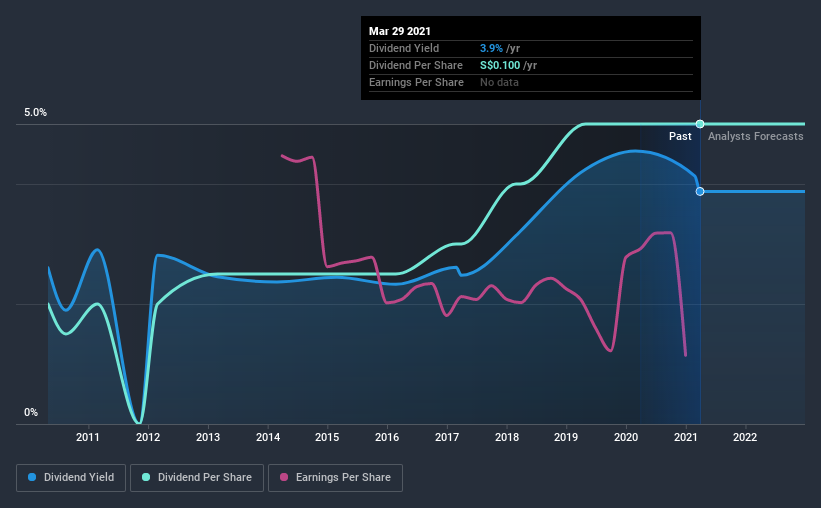The width and height of the screenshot is (821, 508).
Task: Click the S$0.100 dividend per share value
Action: pyautogui.click(x=500, y=65)
